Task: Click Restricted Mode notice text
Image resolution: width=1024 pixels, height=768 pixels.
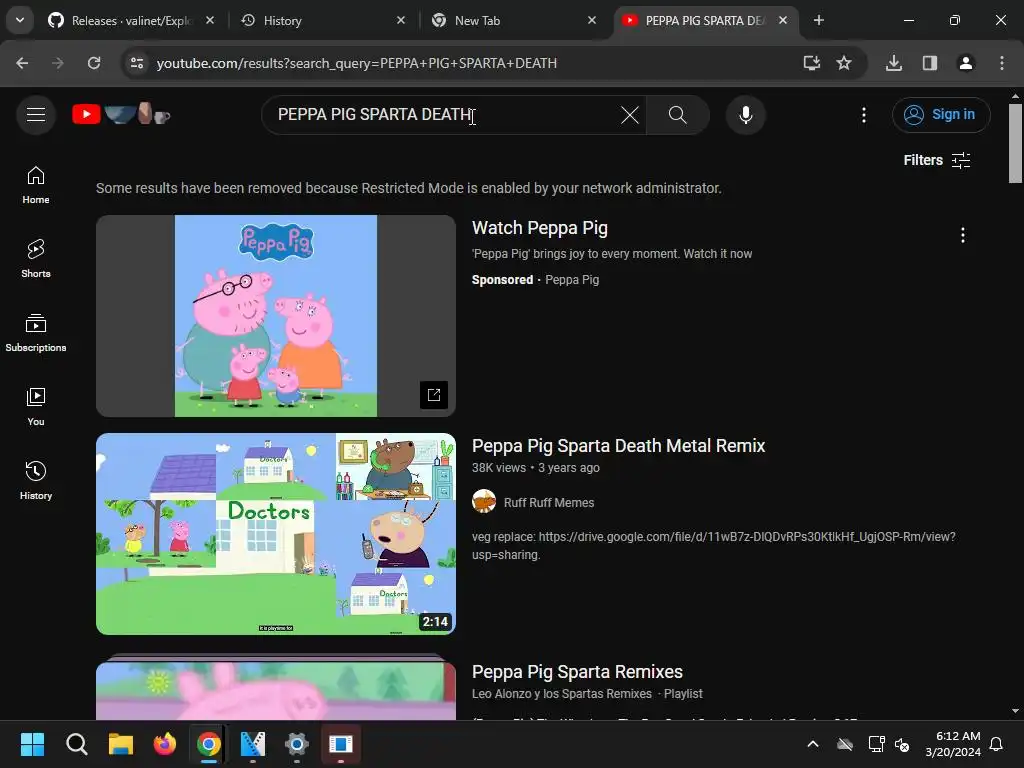Action: (x=409, y=188)
